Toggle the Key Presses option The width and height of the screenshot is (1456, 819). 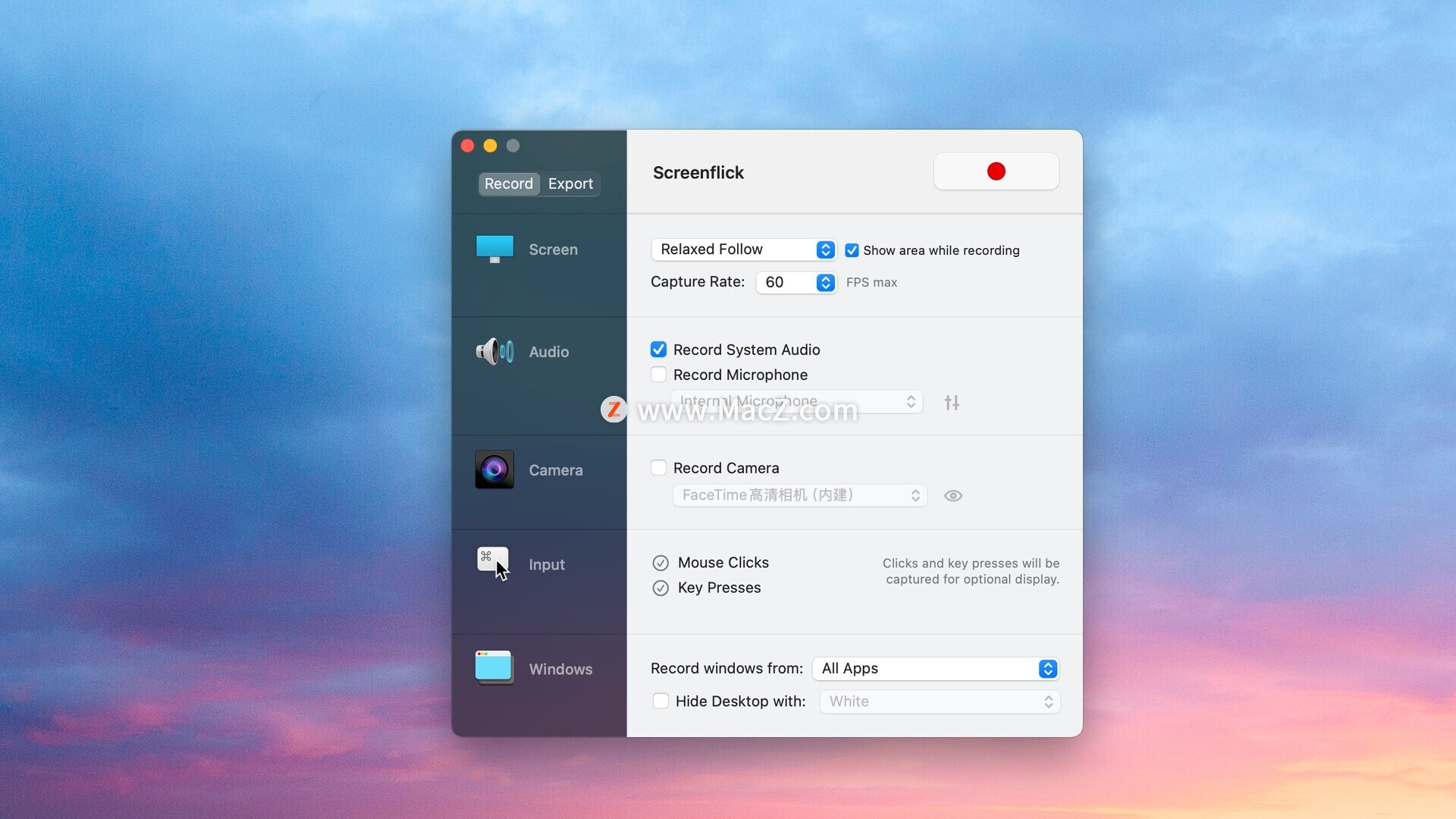(x=661, y=588)
